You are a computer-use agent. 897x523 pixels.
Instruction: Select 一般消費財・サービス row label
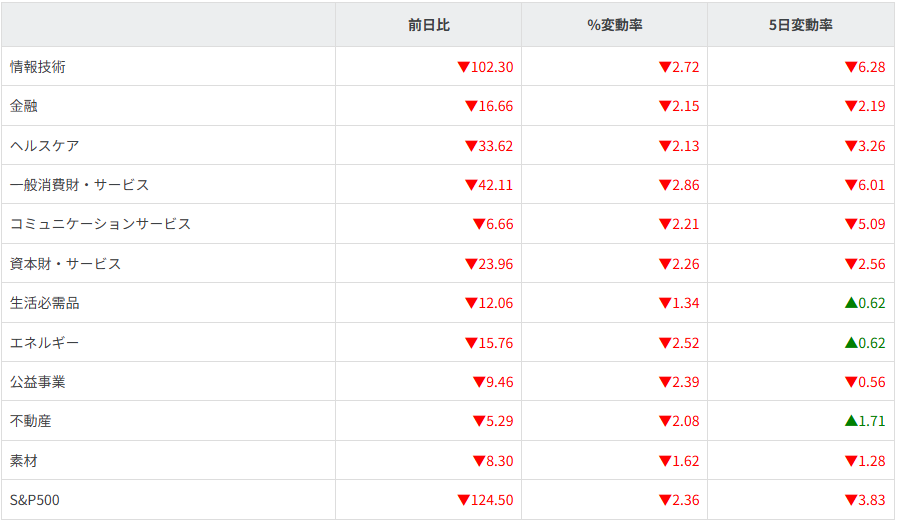[x=79, y=185]
